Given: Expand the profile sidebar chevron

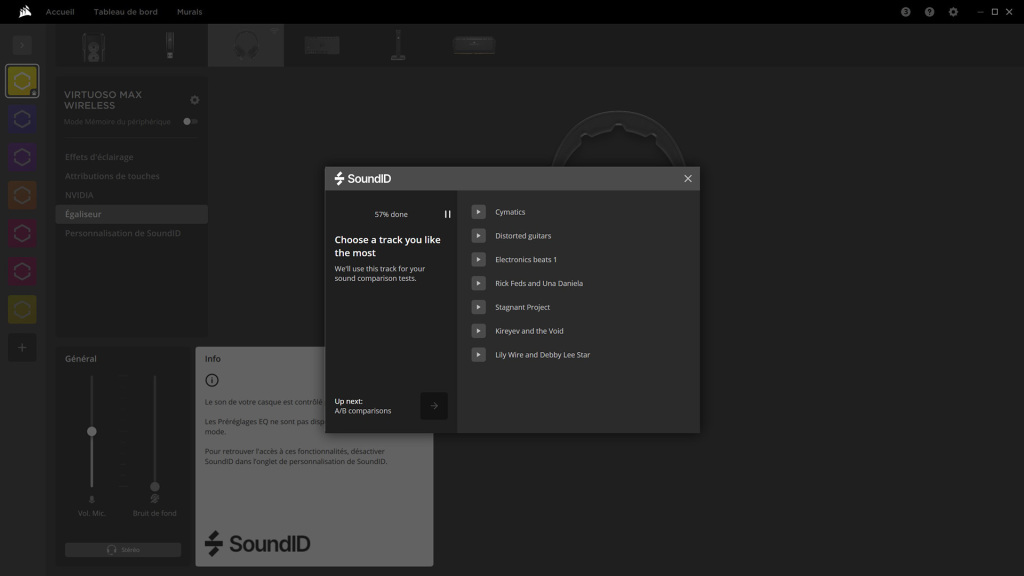Looking at the screenshot, I should tap(22, 45).
